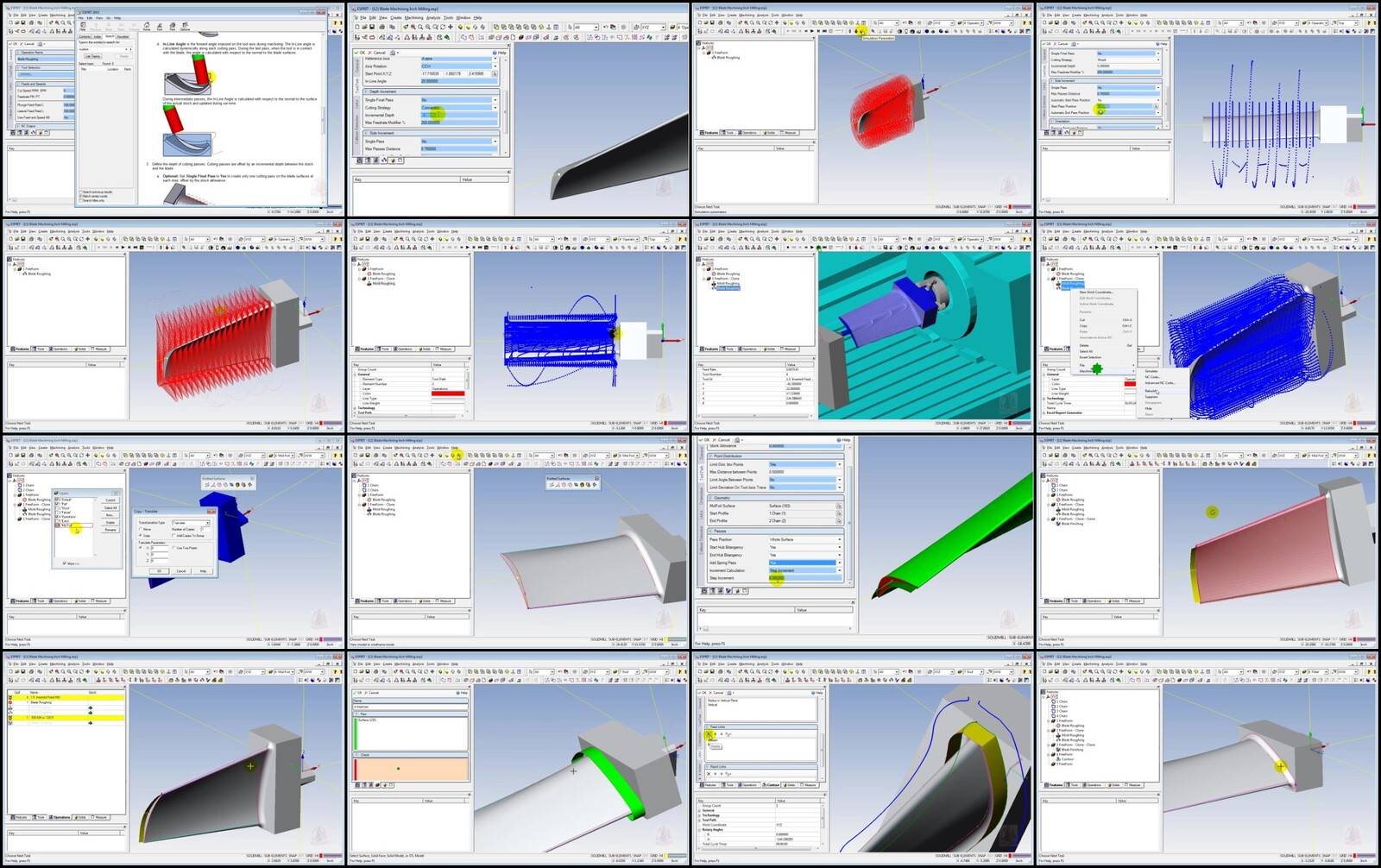Click List Topics in the help window
Image resolution: width=1381 pixels, height=868 pixels.
click(x=92, y=57)
